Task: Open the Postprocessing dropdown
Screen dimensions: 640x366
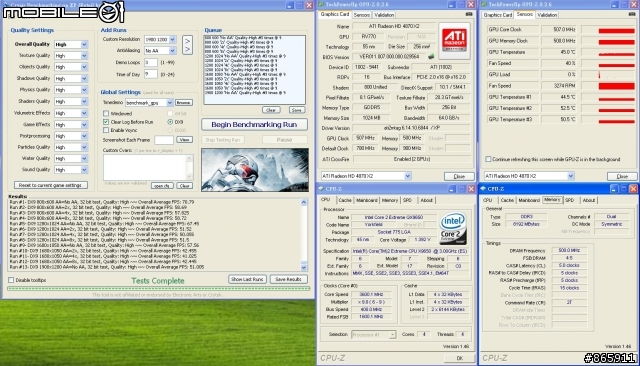Action: (84, 136)
